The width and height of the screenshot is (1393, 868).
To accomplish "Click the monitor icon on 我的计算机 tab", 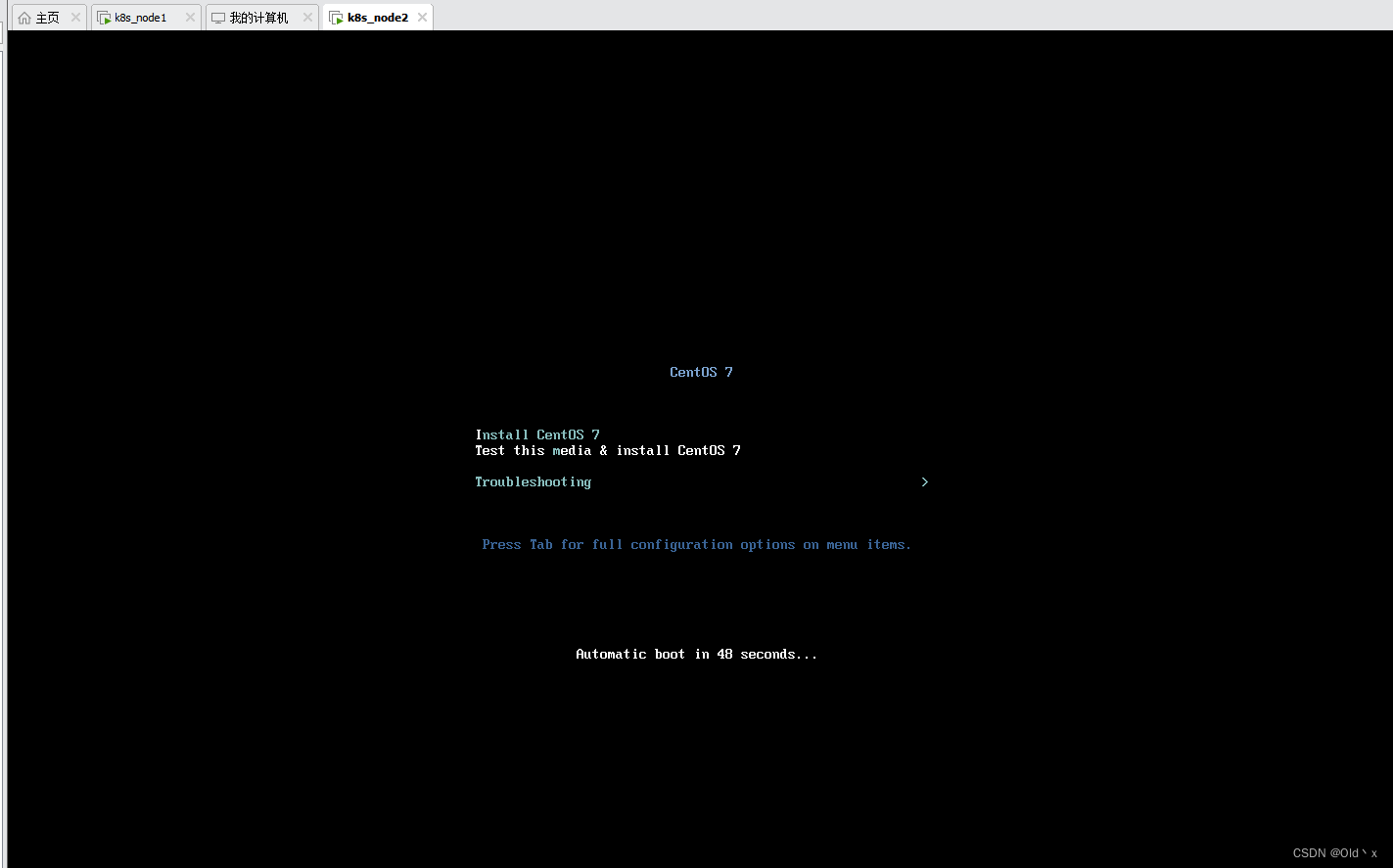I will pyautogui.click(x=218, y=18).
